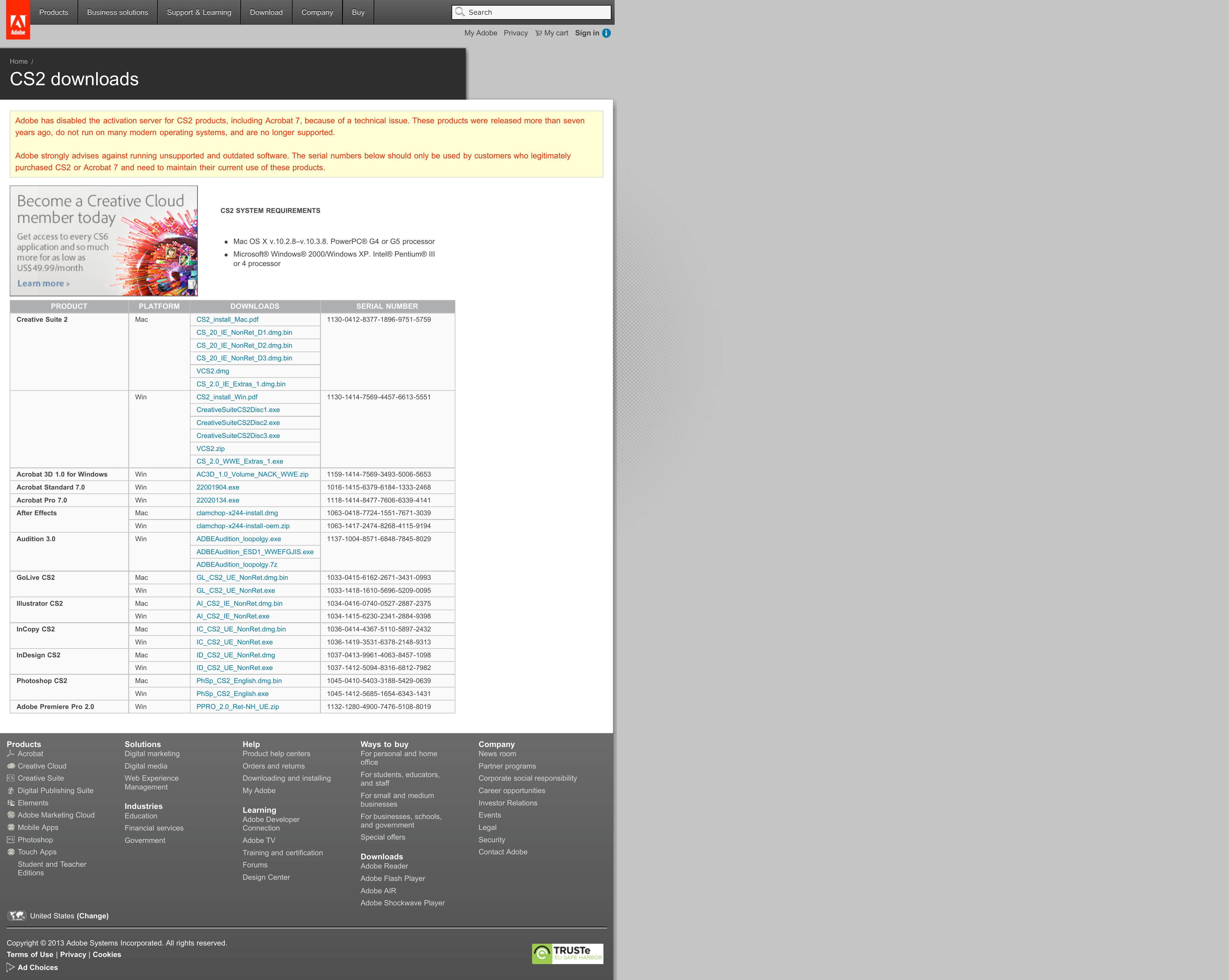Click the world map icon near United States
Viewport: 1229px width, 980px height.
pyautogui.click(x=17, y=916)
